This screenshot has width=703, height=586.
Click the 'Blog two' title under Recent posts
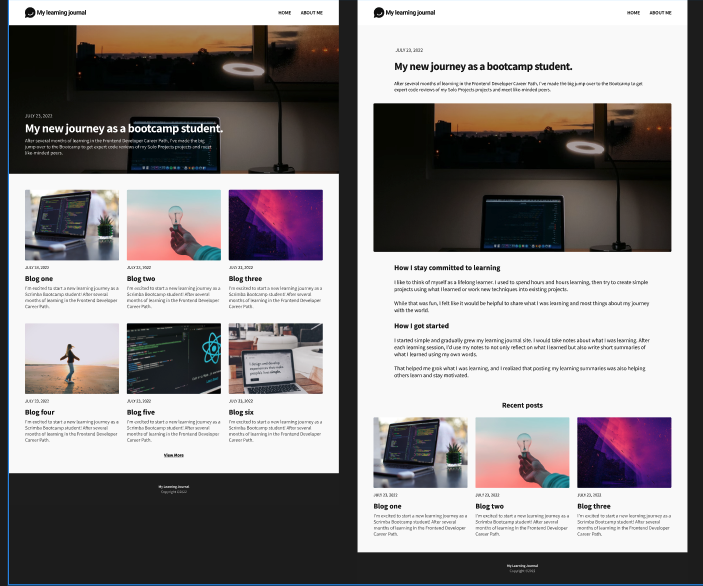tap(490, 506)
